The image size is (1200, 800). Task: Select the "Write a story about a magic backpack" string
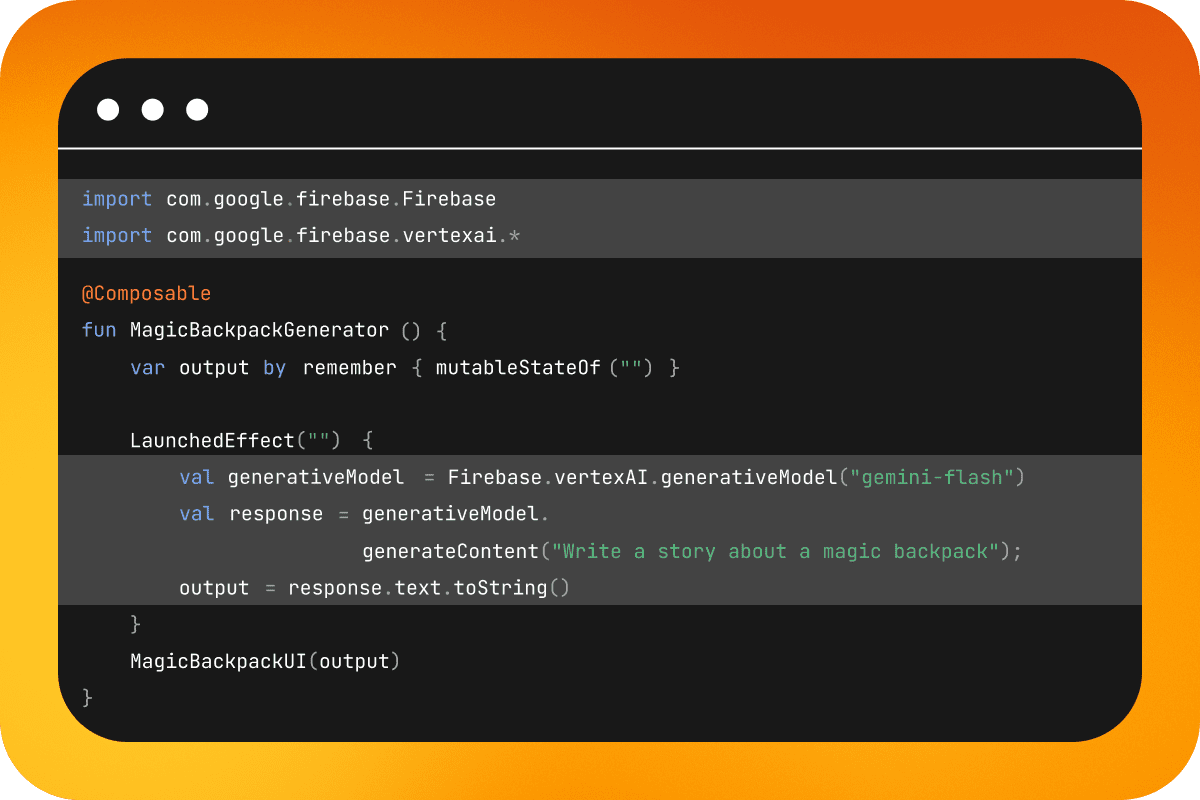[777, 552]
